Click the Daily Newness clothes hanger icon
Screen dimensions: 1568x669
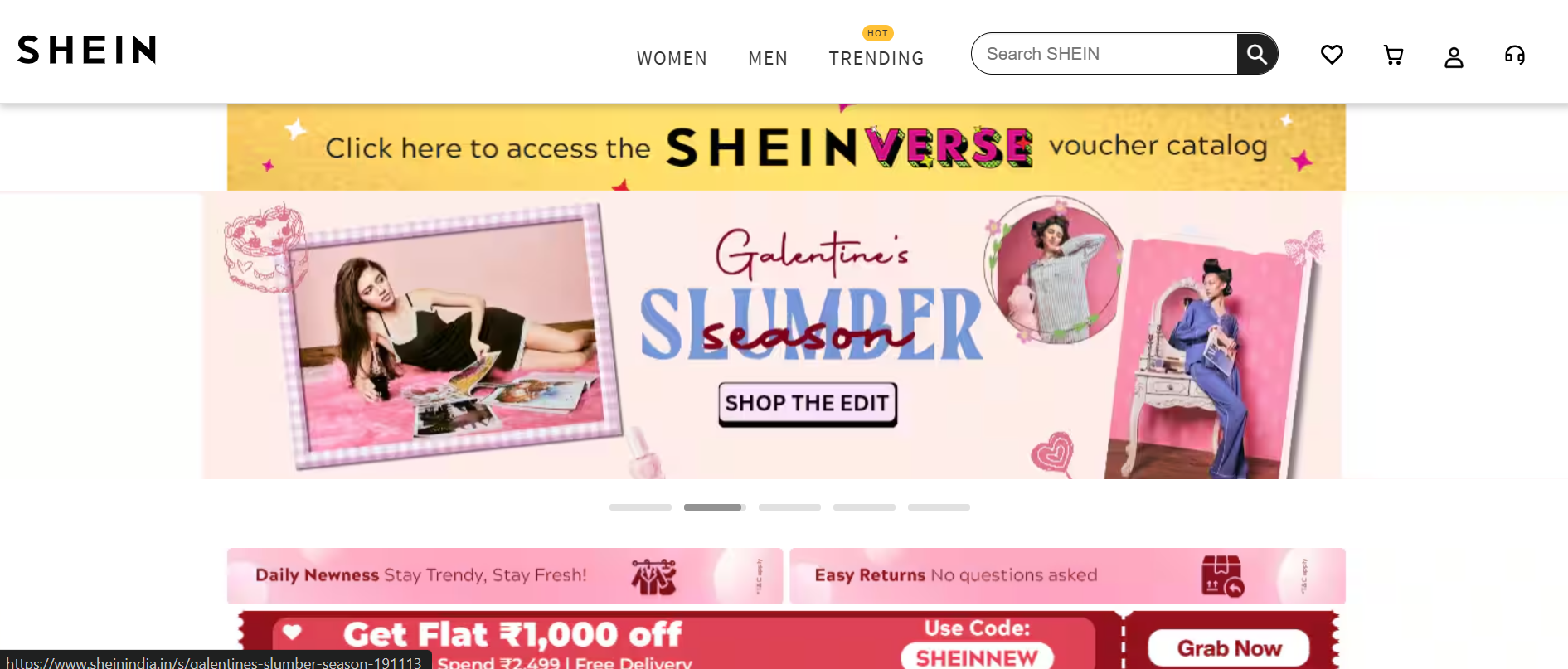point(653,576)
